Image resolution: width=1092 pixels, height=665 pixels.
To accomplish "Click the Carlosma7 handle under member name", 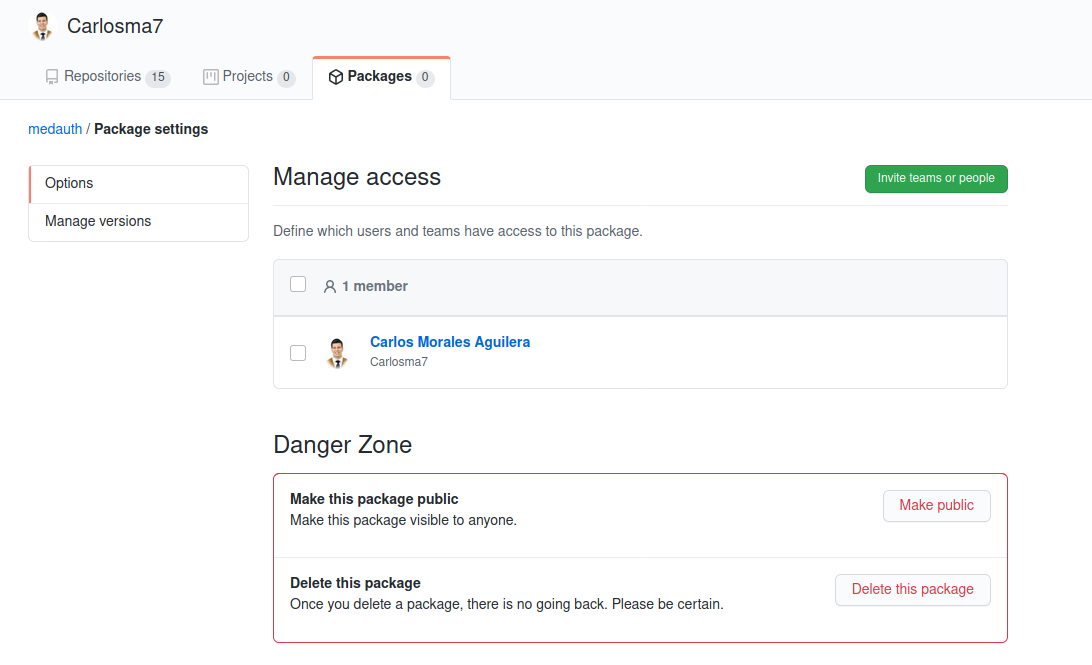I will click(398, 362).
